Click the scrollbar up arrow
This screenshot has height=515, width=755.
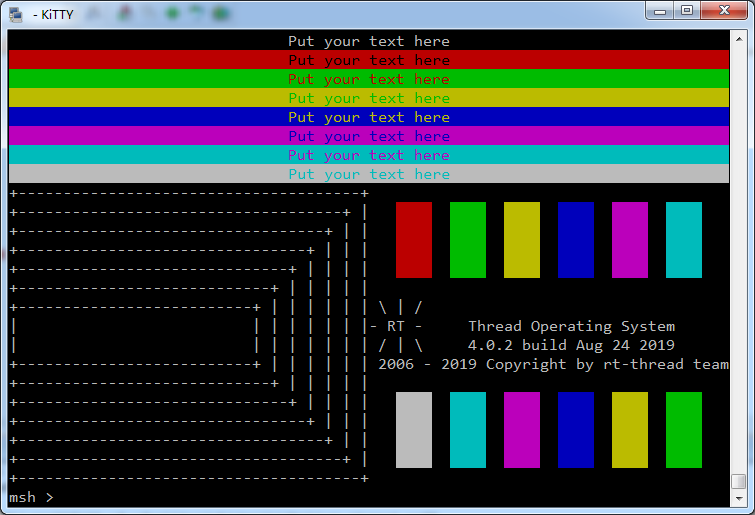(x=738, y=39)
